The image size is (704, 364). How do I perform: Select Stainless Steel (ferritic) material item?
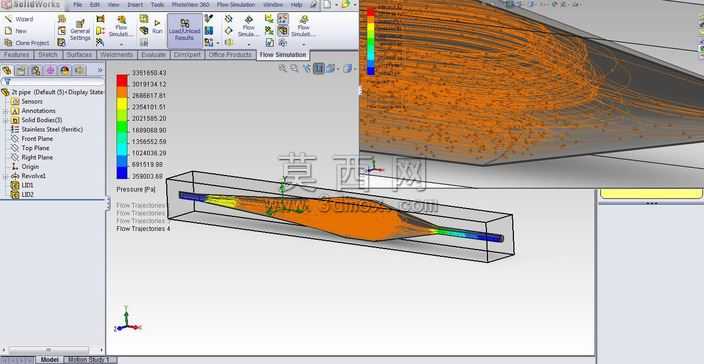click(47, 129)
